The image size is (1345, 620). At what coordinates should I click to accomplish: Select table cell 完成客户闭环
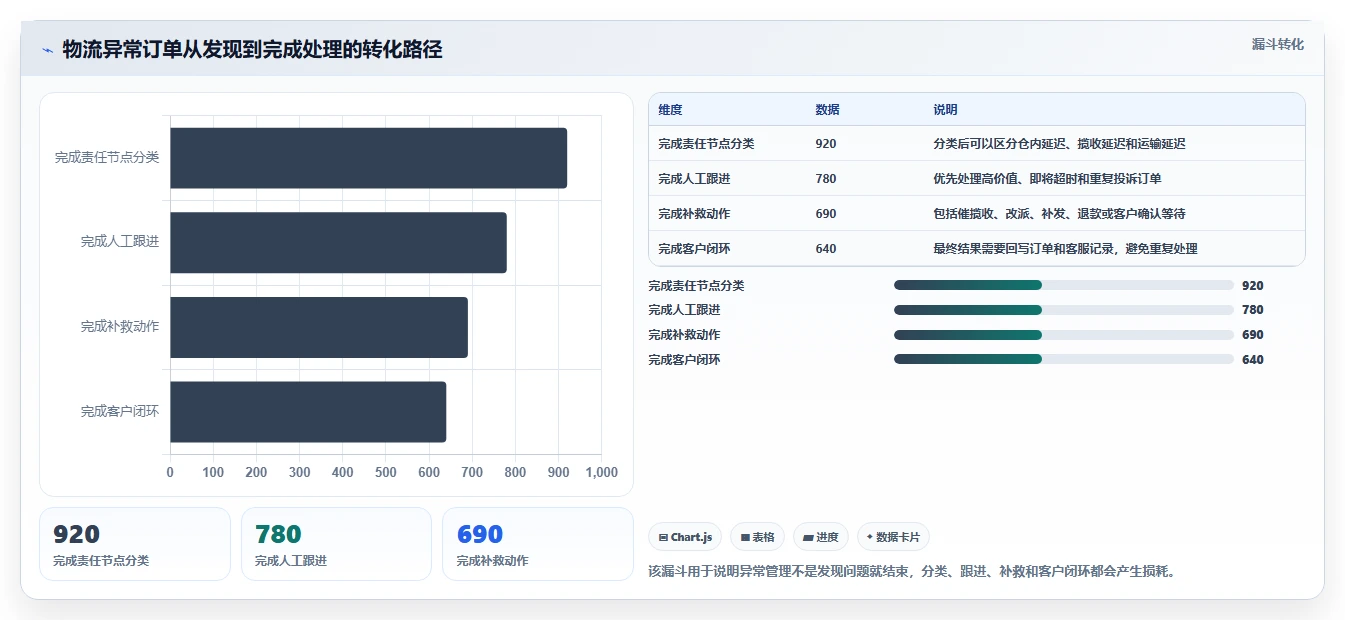(694, 249)
